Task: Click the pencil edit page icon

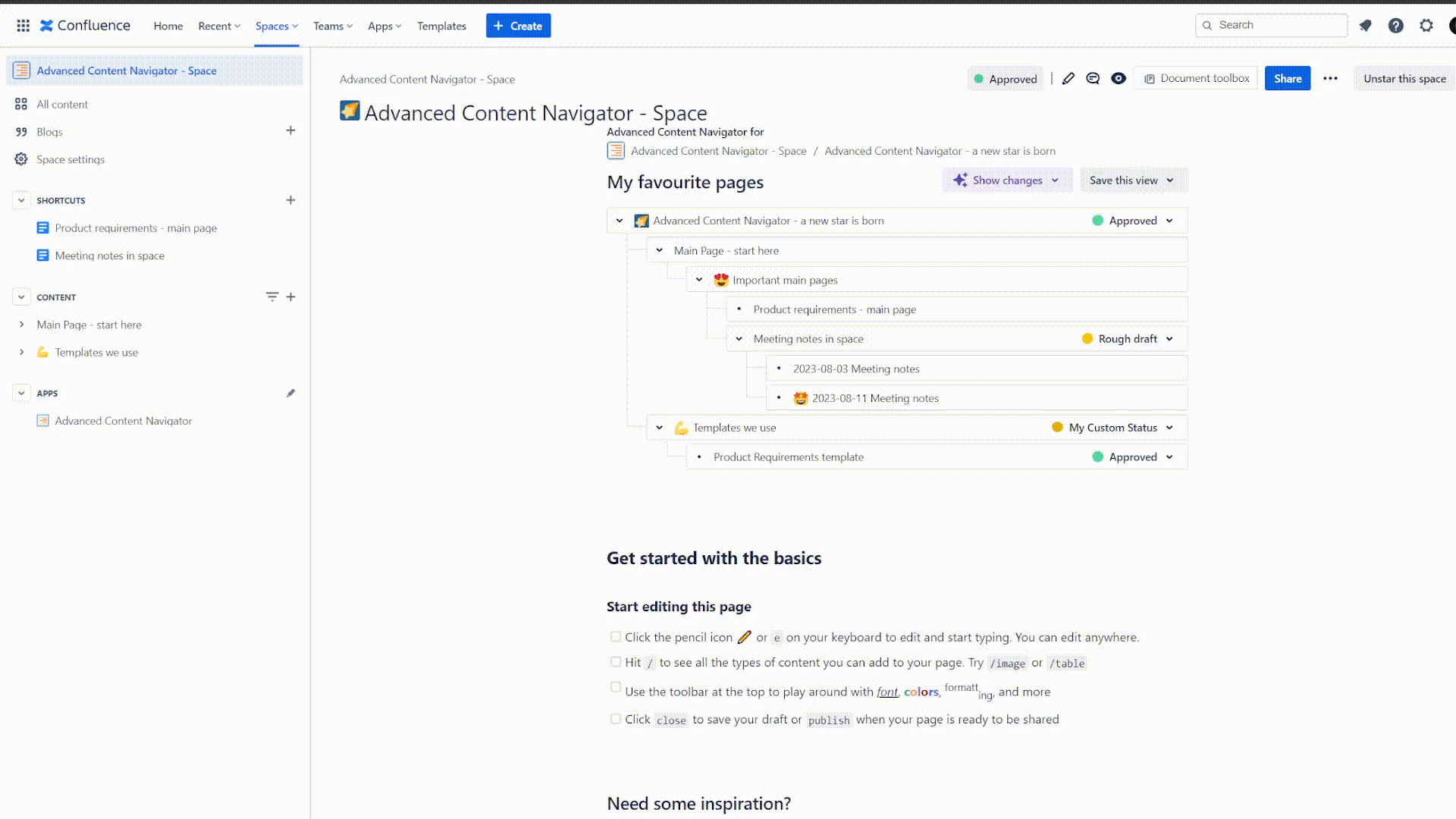Action: [1068, 79]
